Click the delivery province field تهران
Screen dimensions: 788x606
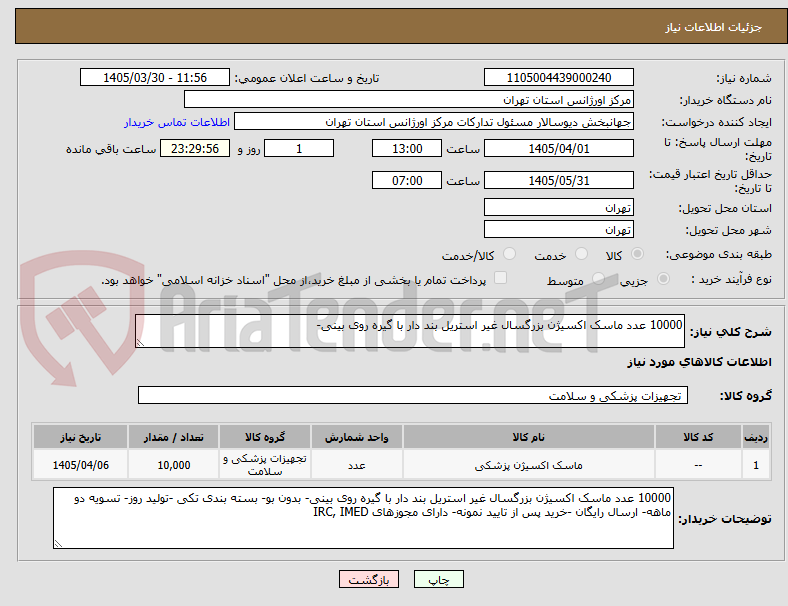point(559,208)
